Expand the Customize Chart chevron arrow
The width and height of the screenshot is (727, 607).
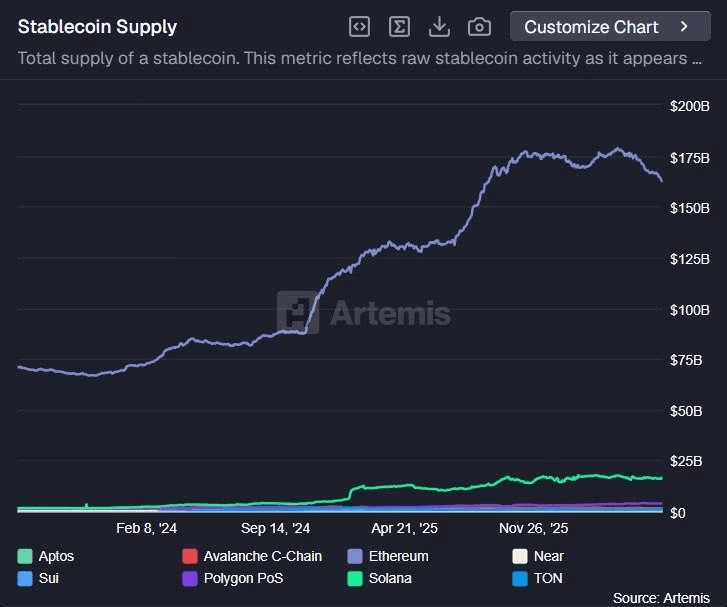pos(684,26)
